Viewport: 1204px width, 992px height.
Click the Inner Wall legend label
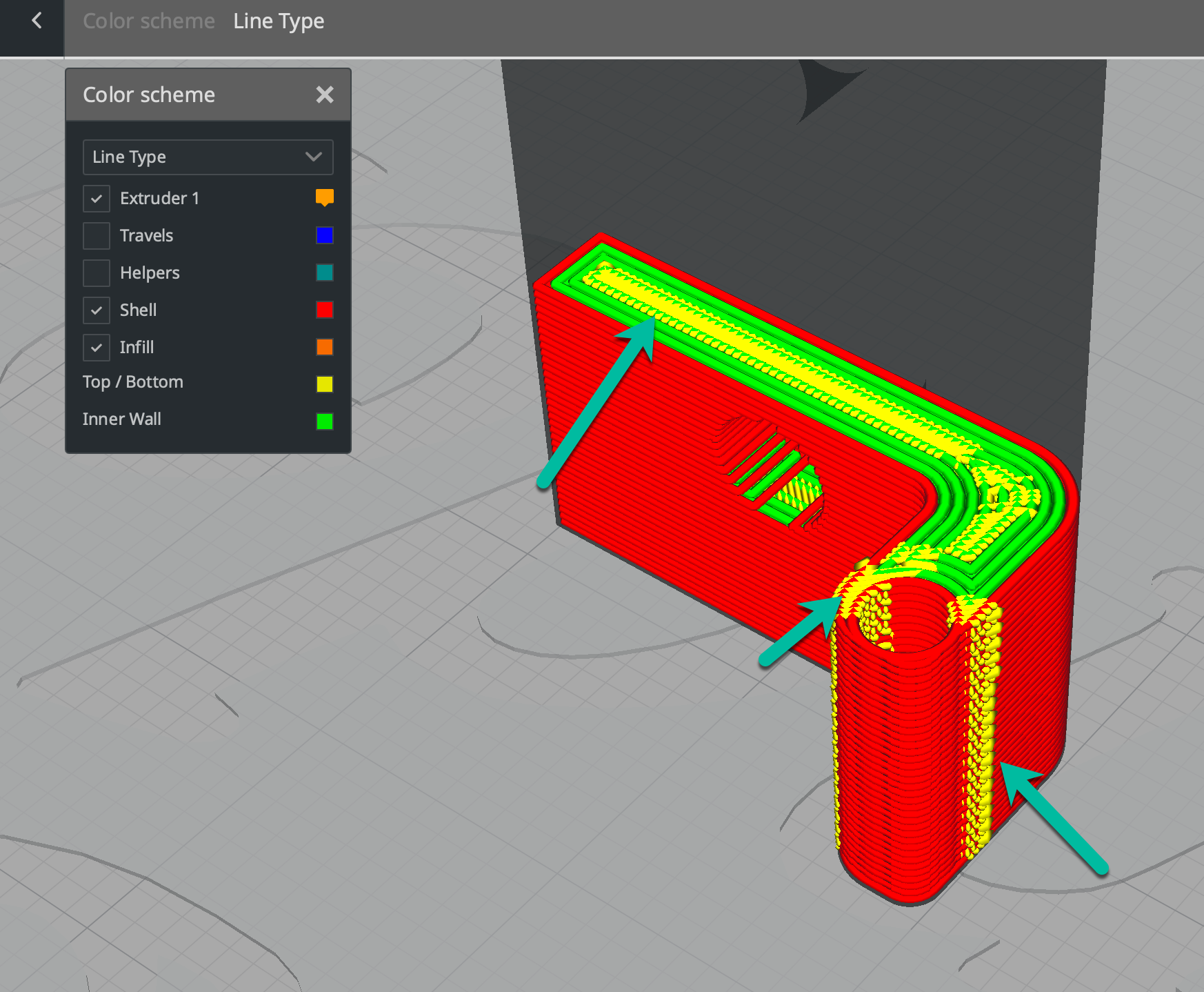coord(122,419)
